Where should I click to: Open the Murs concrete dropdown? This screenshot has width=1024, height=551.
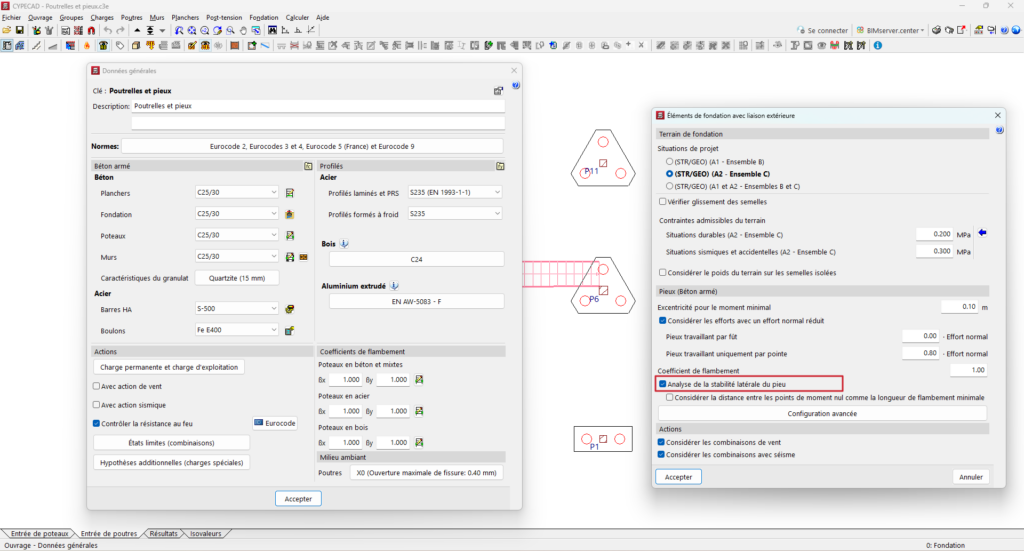click(x=237, y=257)
